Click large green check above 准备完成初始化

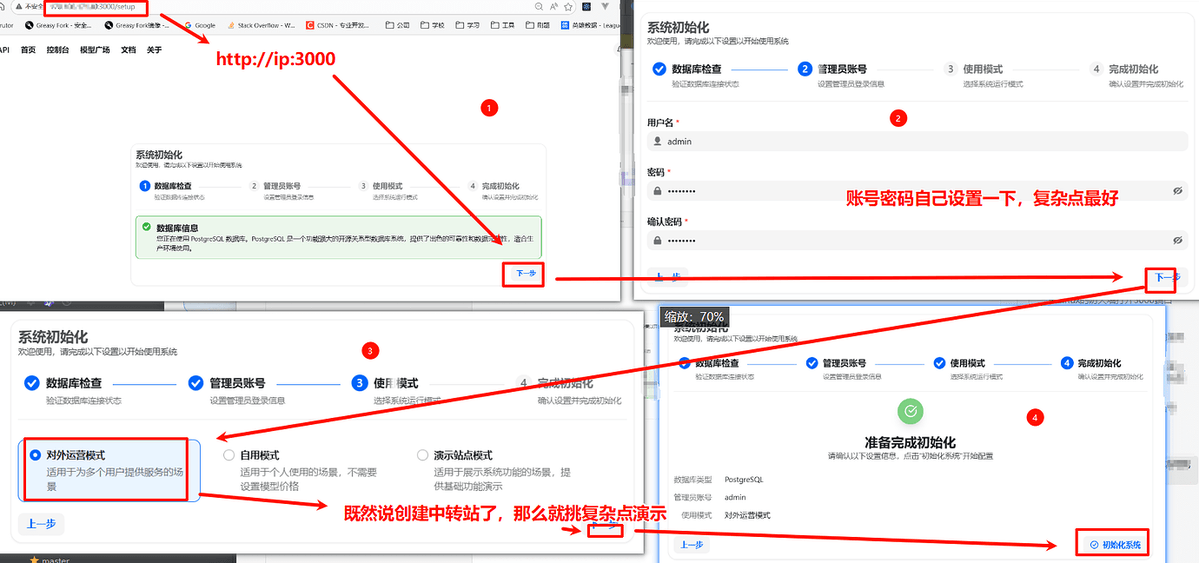coord(910,412)
